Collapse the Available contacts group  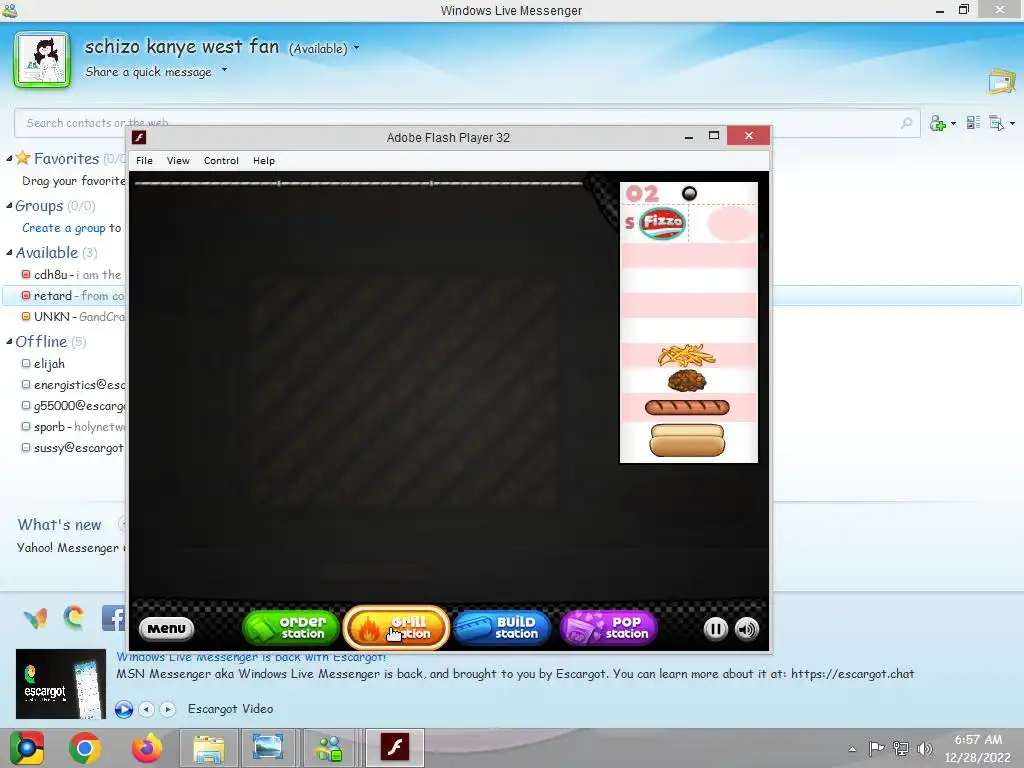pos(9,252)
